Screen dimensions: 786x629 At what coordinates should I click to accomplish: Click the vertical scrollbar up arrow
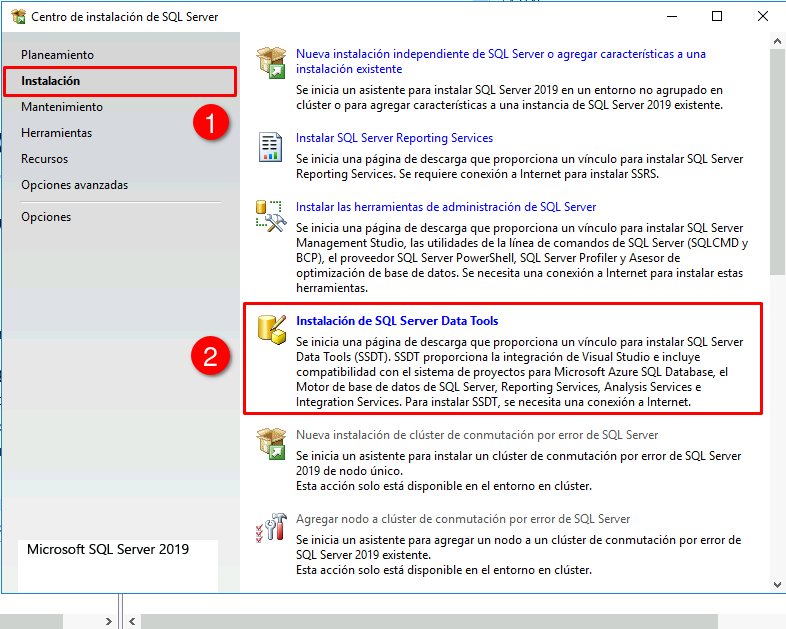click(777, 41)
